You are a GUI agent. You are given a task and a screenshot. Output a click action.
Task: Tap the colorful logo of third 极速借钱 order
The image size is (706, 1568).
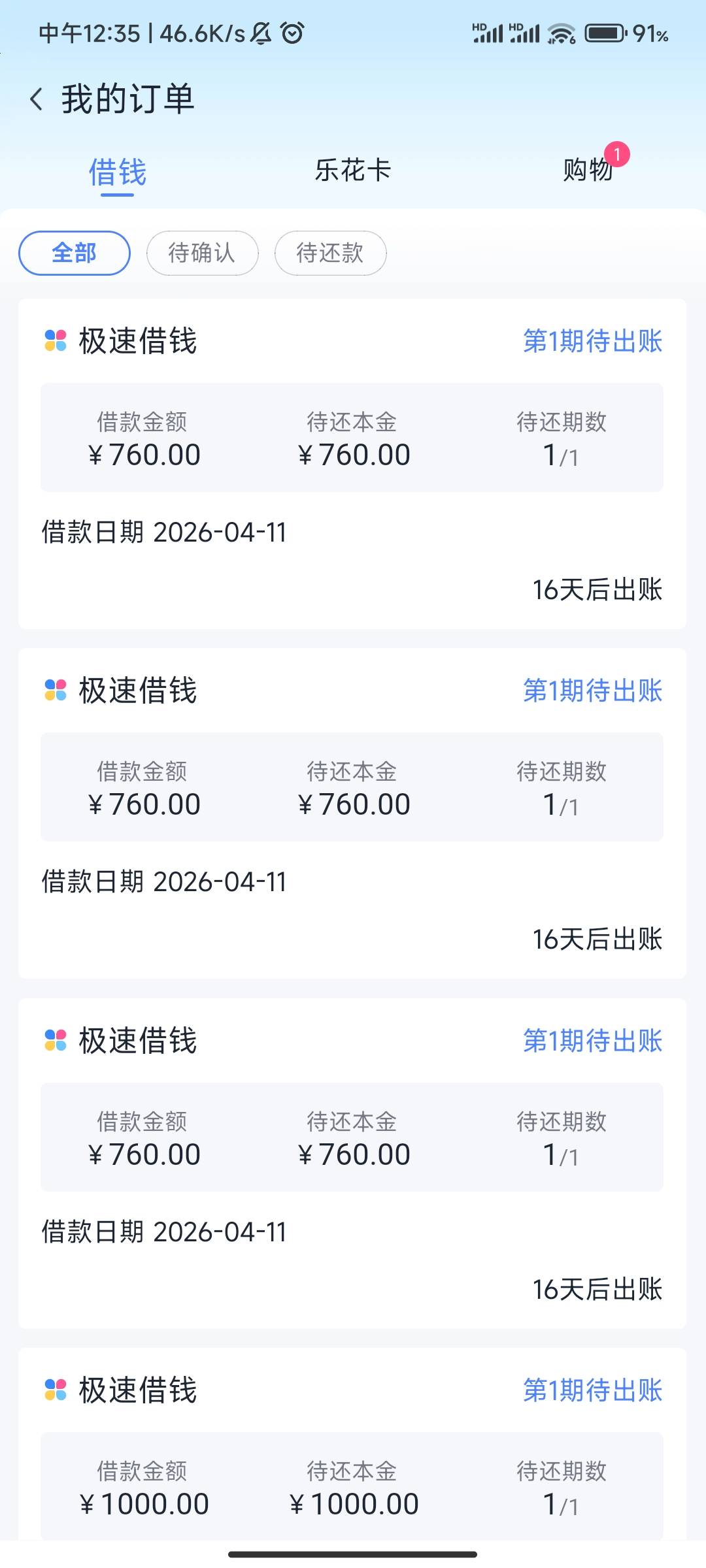click(56, 1040)
